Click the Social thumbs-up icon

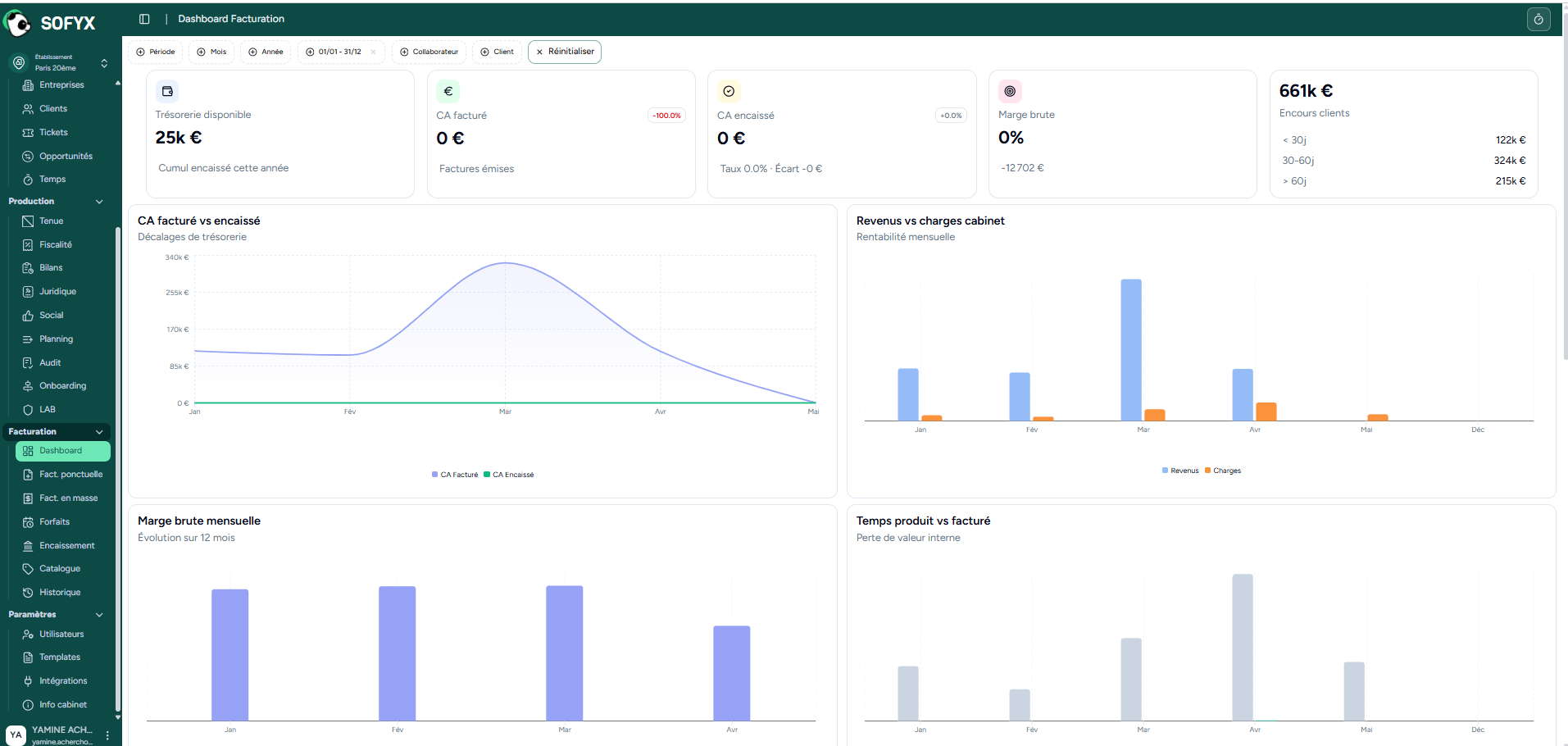click(x=28, y=316)
